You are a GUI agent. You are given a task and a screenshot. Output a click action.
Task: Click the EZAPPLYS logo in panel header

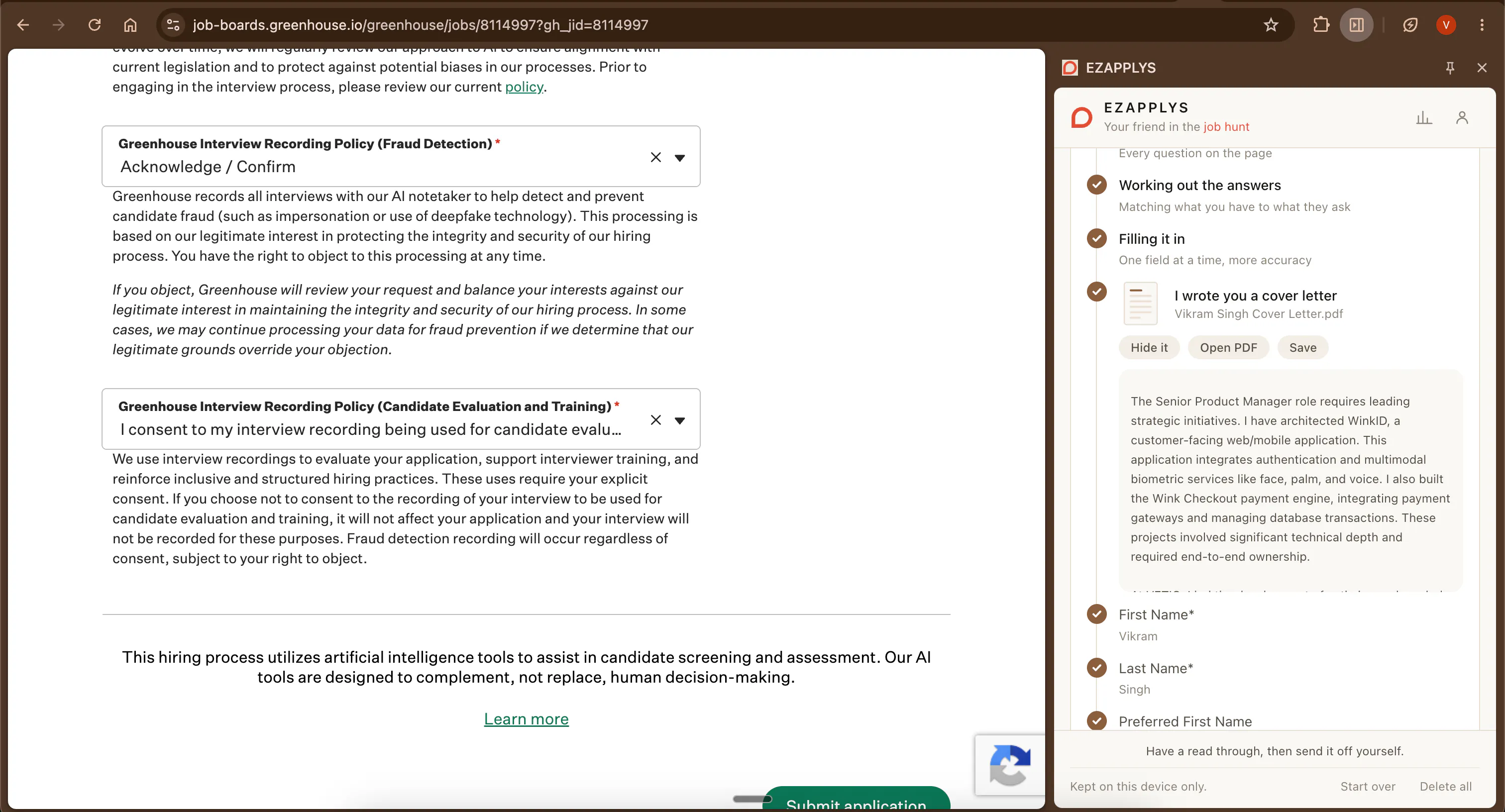(x=1081, y=117)
